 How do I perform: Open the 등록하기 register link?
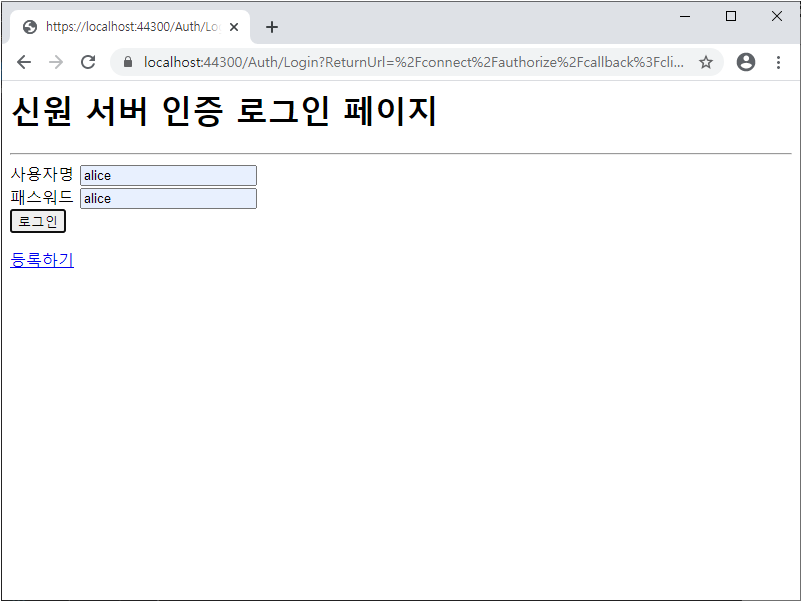(x=42, y=260)
